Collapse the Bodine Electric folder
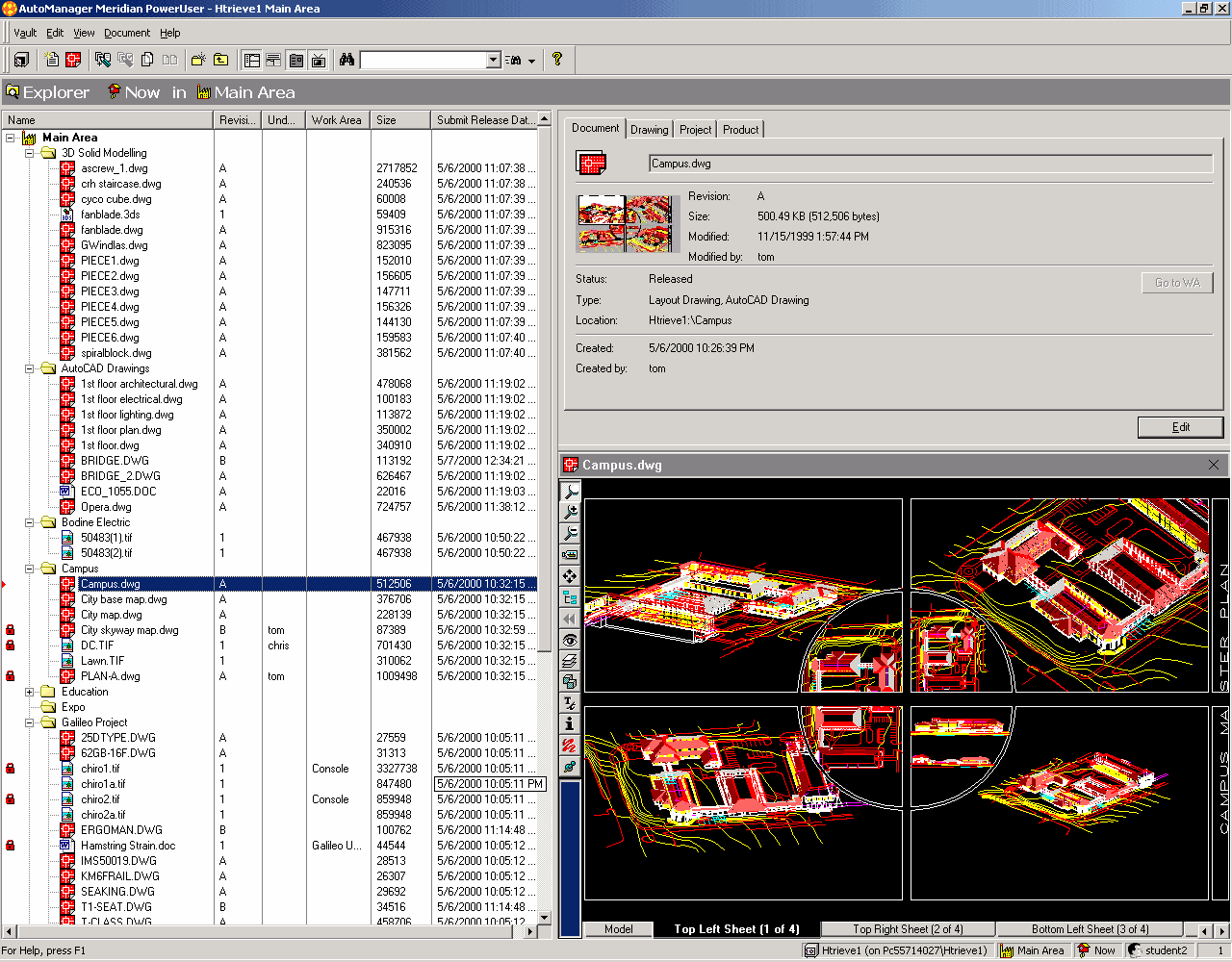Screen dimensions: 1232x962 [x=29, y=522]
